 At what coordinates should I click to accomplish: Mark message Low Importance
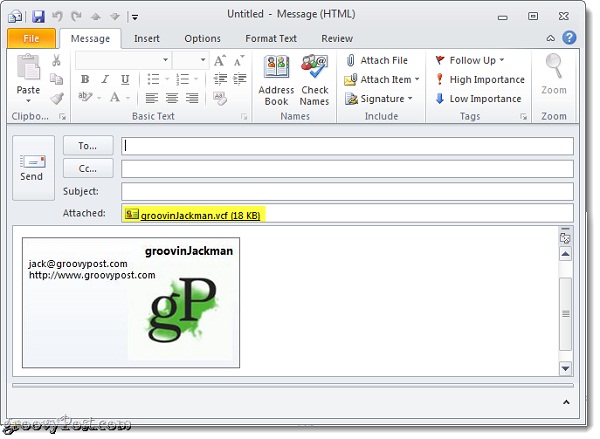pos(478,99)
